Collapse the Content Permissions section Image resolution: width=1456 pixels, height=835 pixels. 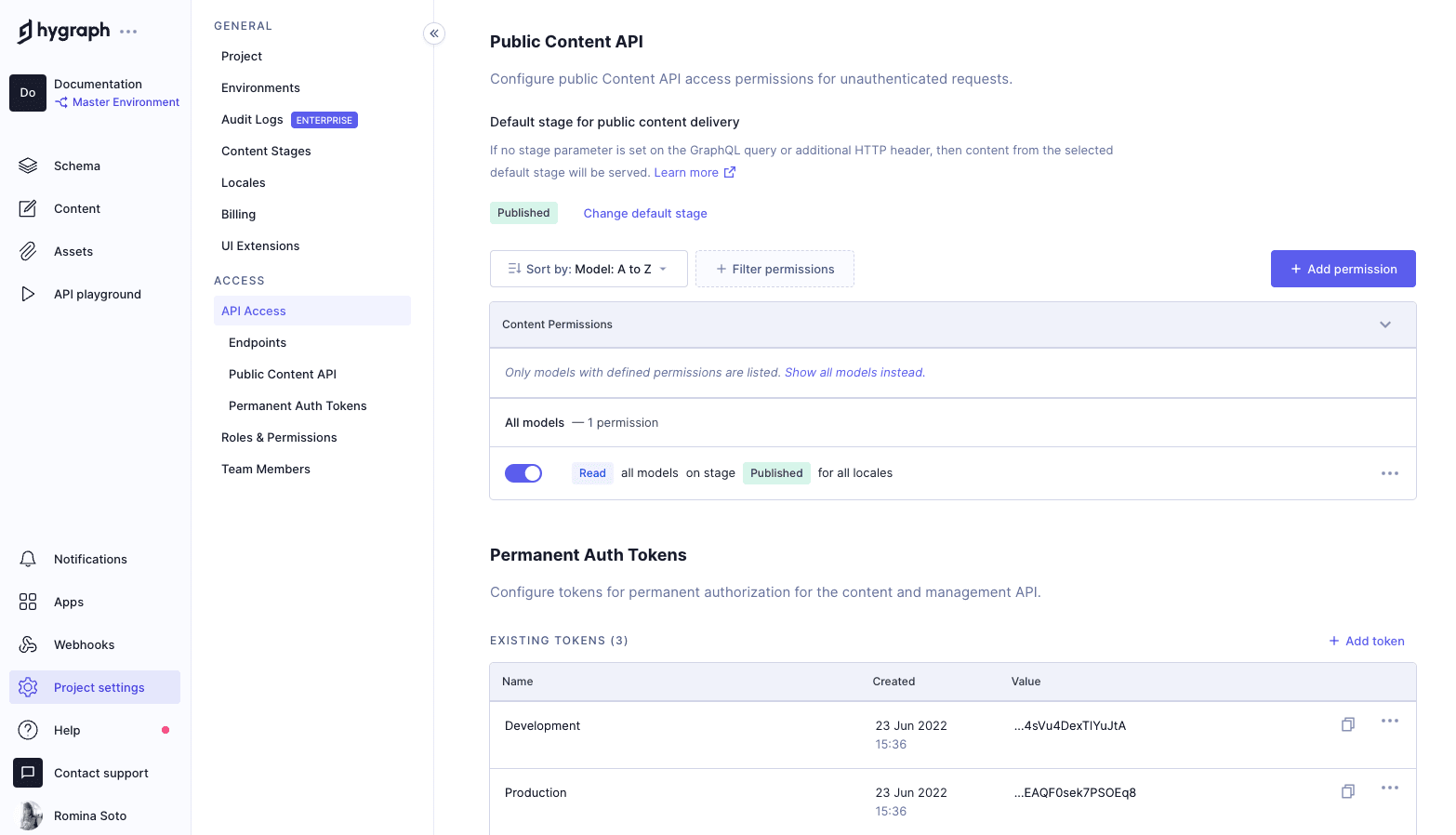[1384, 325]
